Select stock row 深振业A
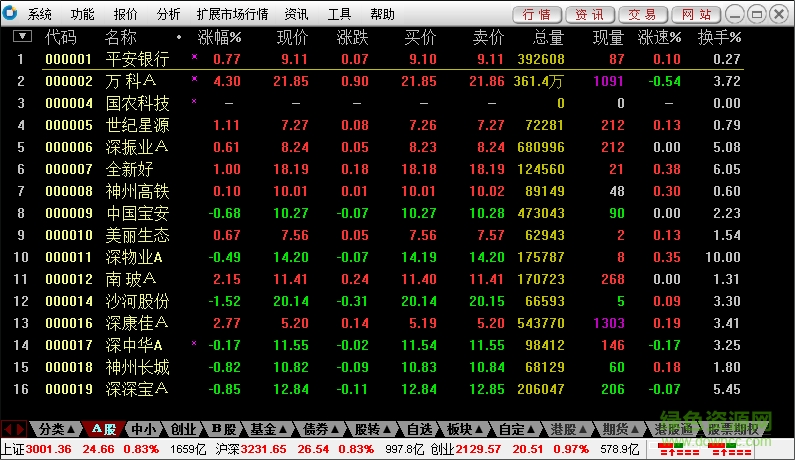The image size is (795, 460). (x=378, y=147)
